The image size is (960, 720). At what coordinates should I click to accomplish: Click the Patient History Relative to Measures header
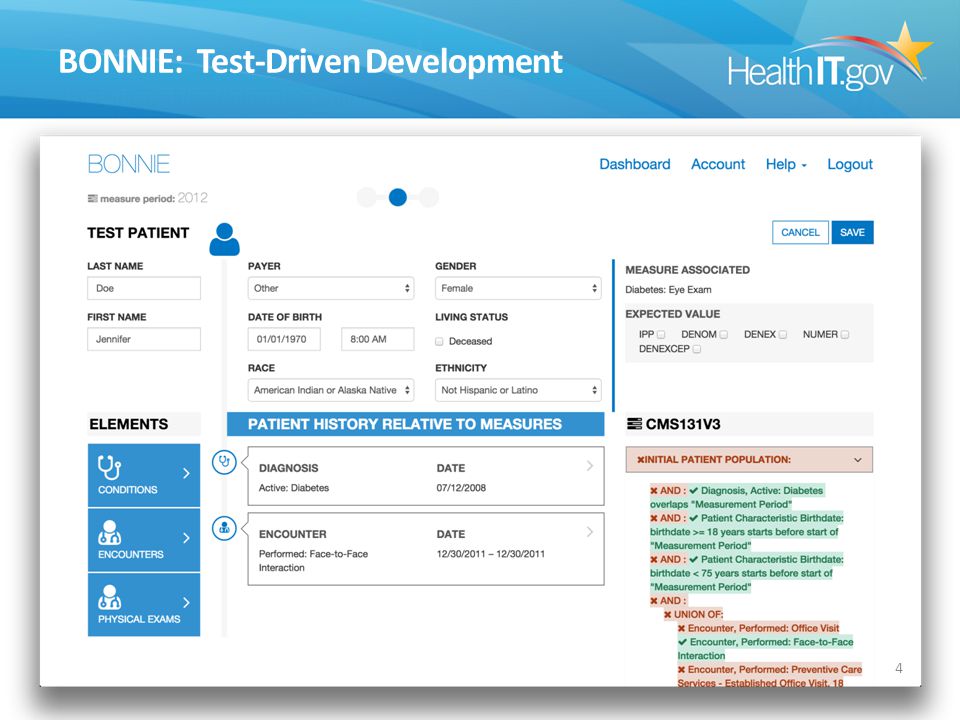[x=416, y=424]
